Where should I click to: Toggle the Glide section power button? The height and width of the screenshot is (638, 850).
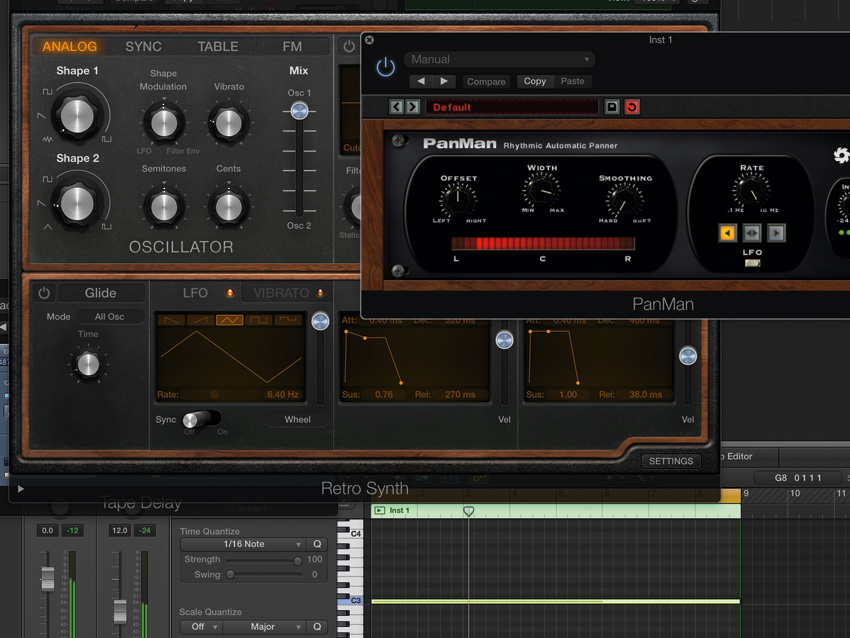click(x=44, y=293)
